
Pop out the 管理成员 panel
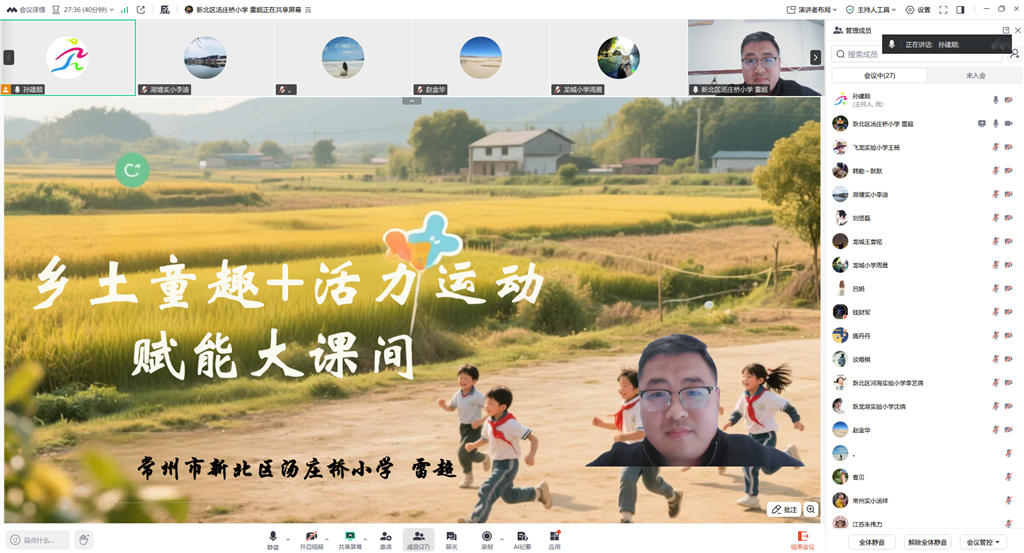tap(1006, 30)
